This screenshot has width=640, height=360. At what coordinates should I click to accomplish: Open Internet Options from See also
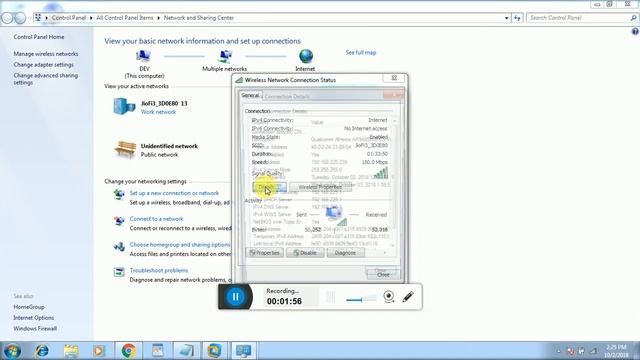(33, 318)
